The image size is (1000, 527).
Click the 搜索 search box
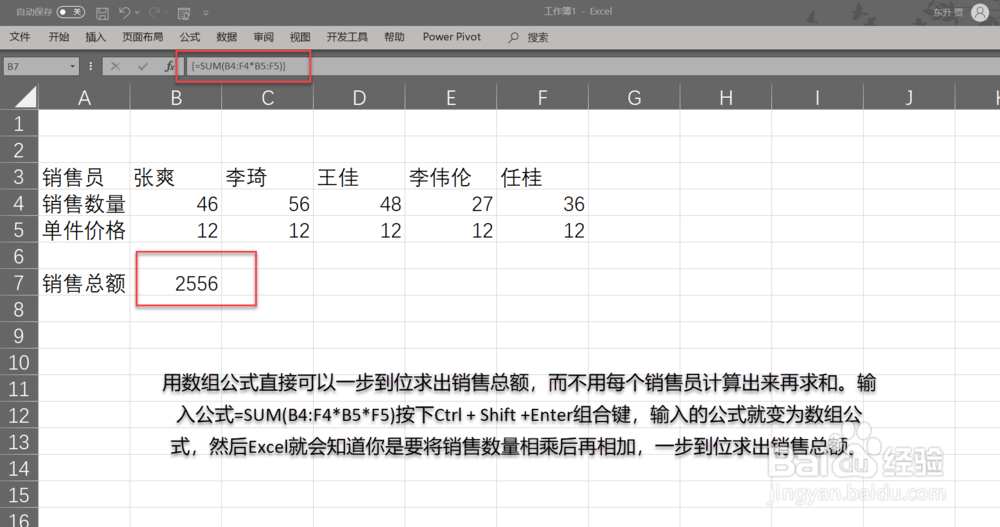[x=537, y=38]
